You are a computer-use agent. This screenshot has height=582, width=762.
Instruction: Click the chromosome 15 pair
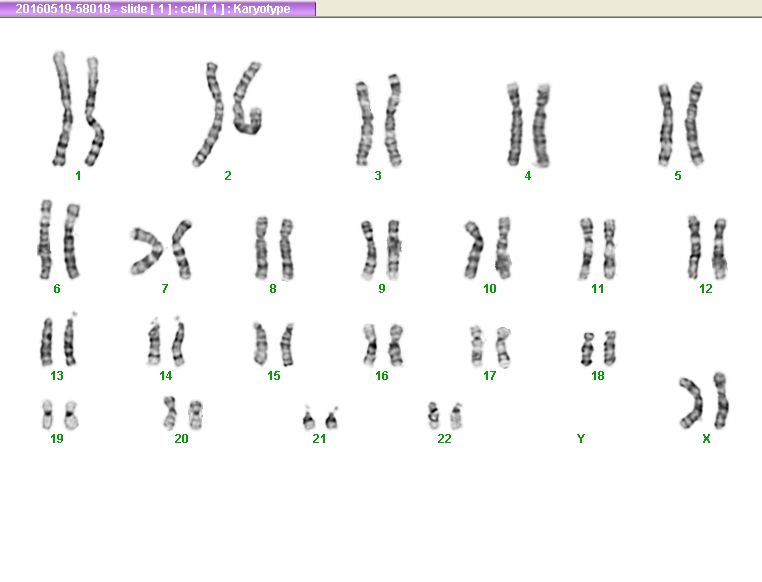[274, 344]
